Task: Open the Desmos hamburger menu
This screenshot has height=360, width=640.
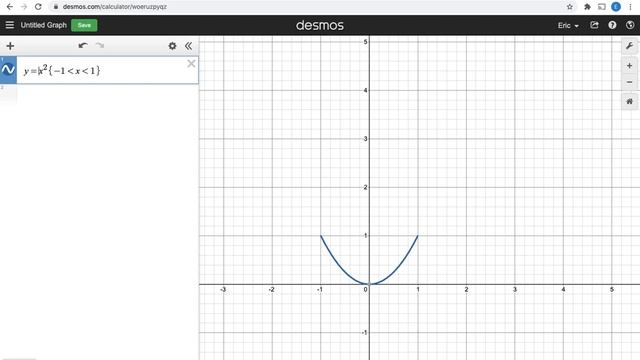Action: [x=9, y=25]
